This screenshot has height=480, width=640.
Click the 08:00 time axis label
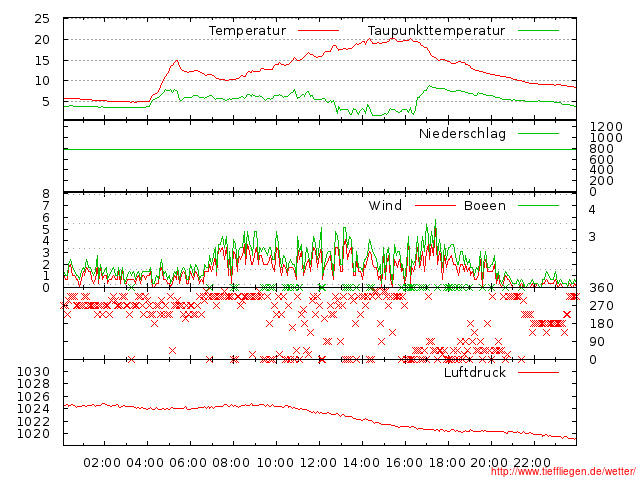click(x=231, y=463)
